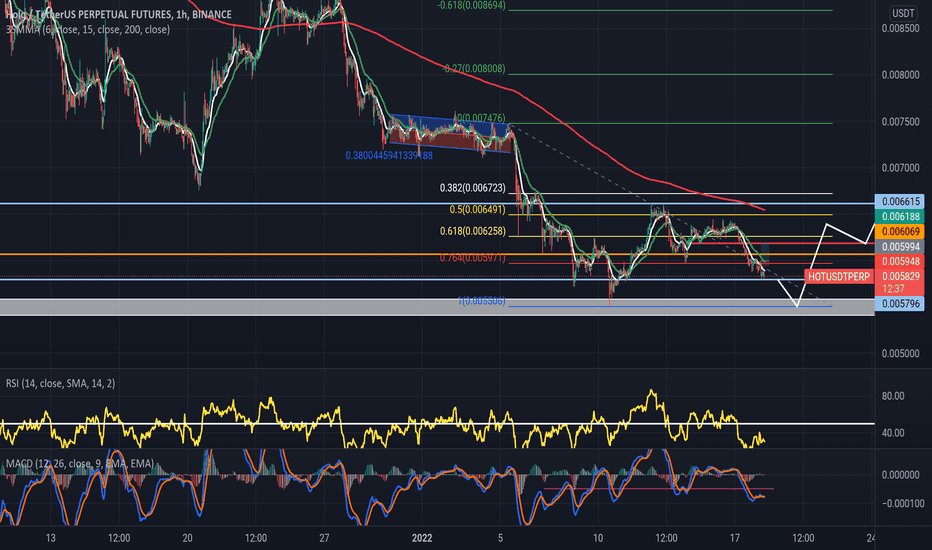Image resolution: width=932 pixels, height=550 pixels.
Task: Click the 0.005829 current price label
Action: (x=899, y=276)
